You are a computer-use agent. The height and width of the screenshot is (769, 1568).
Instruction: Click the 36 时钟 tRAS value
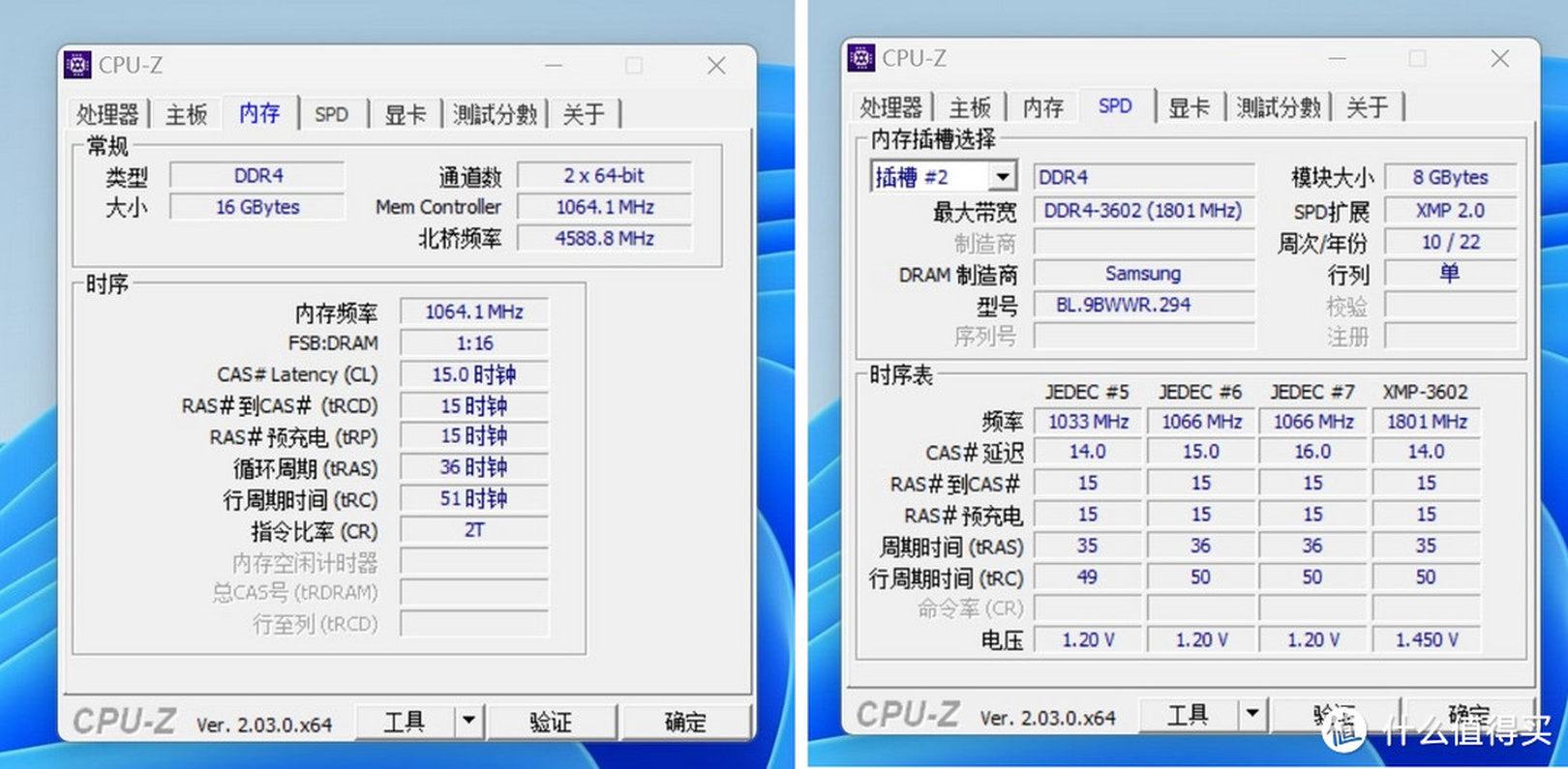coord(474,467)
